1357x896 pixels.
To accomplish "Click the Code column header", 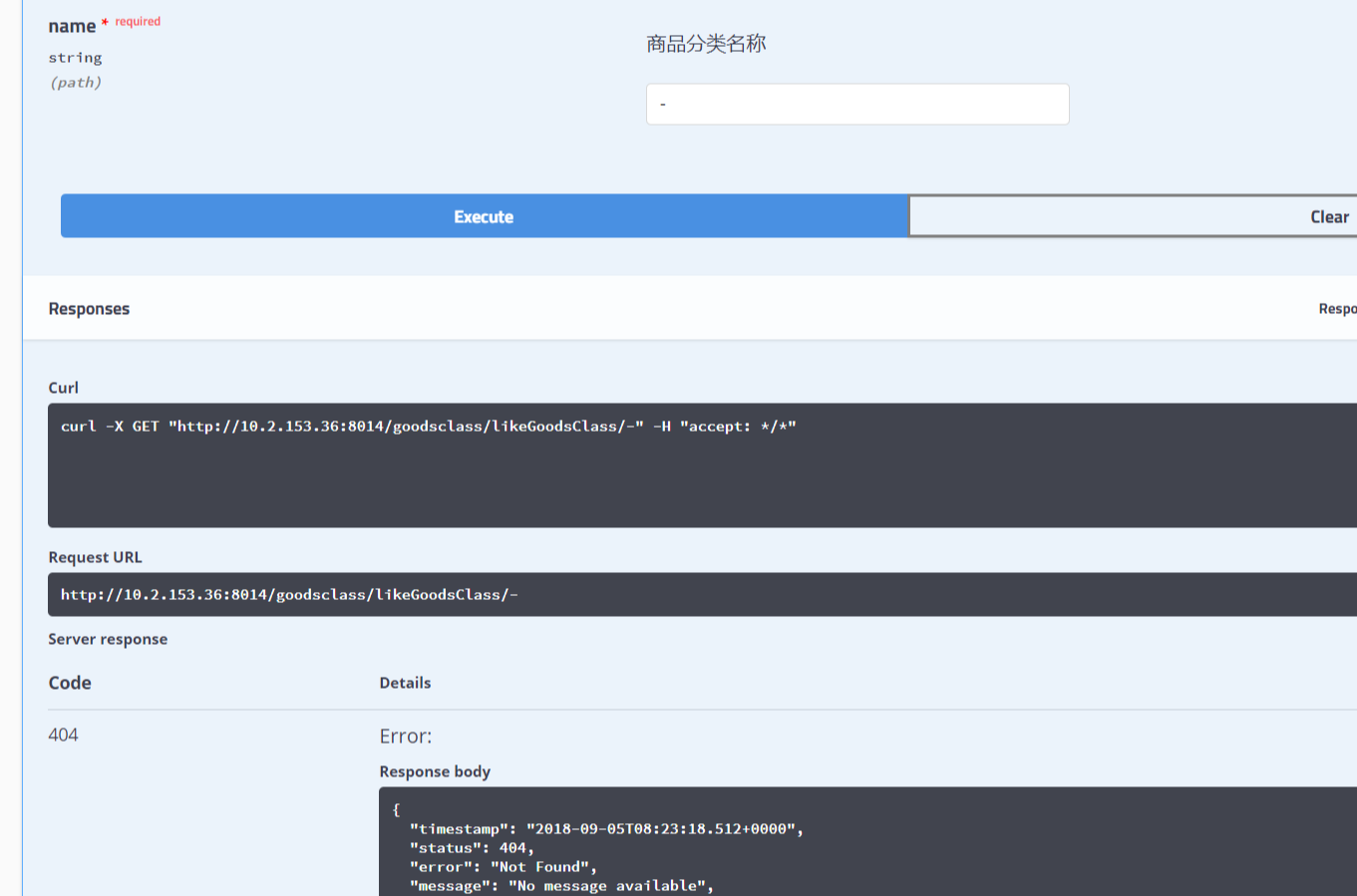I will (x=69, y=683).
